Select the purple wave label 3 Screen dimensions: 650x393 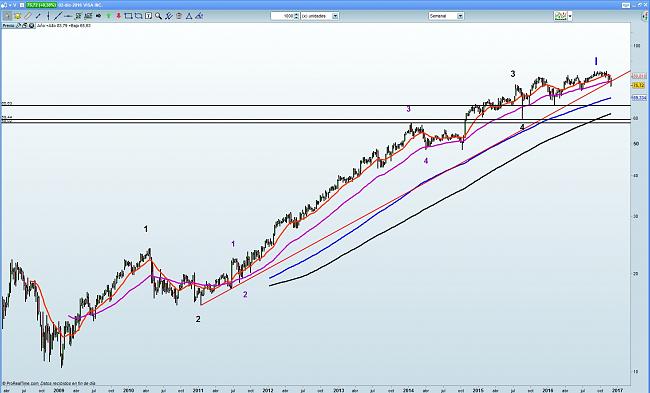click(x=408, y=109)
